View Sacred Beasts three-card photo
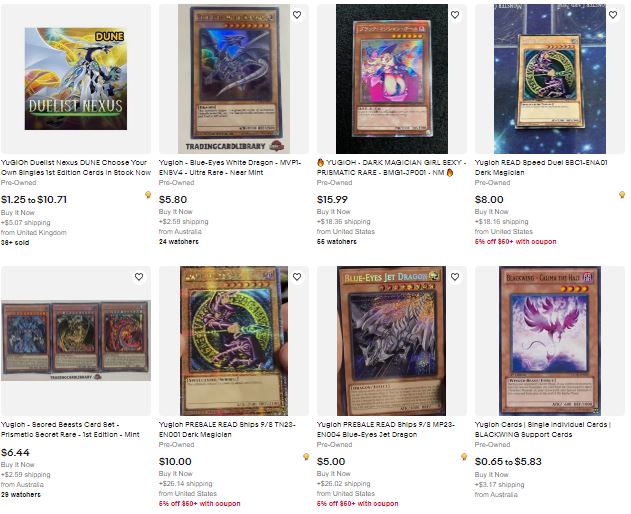 click(76, 341)
